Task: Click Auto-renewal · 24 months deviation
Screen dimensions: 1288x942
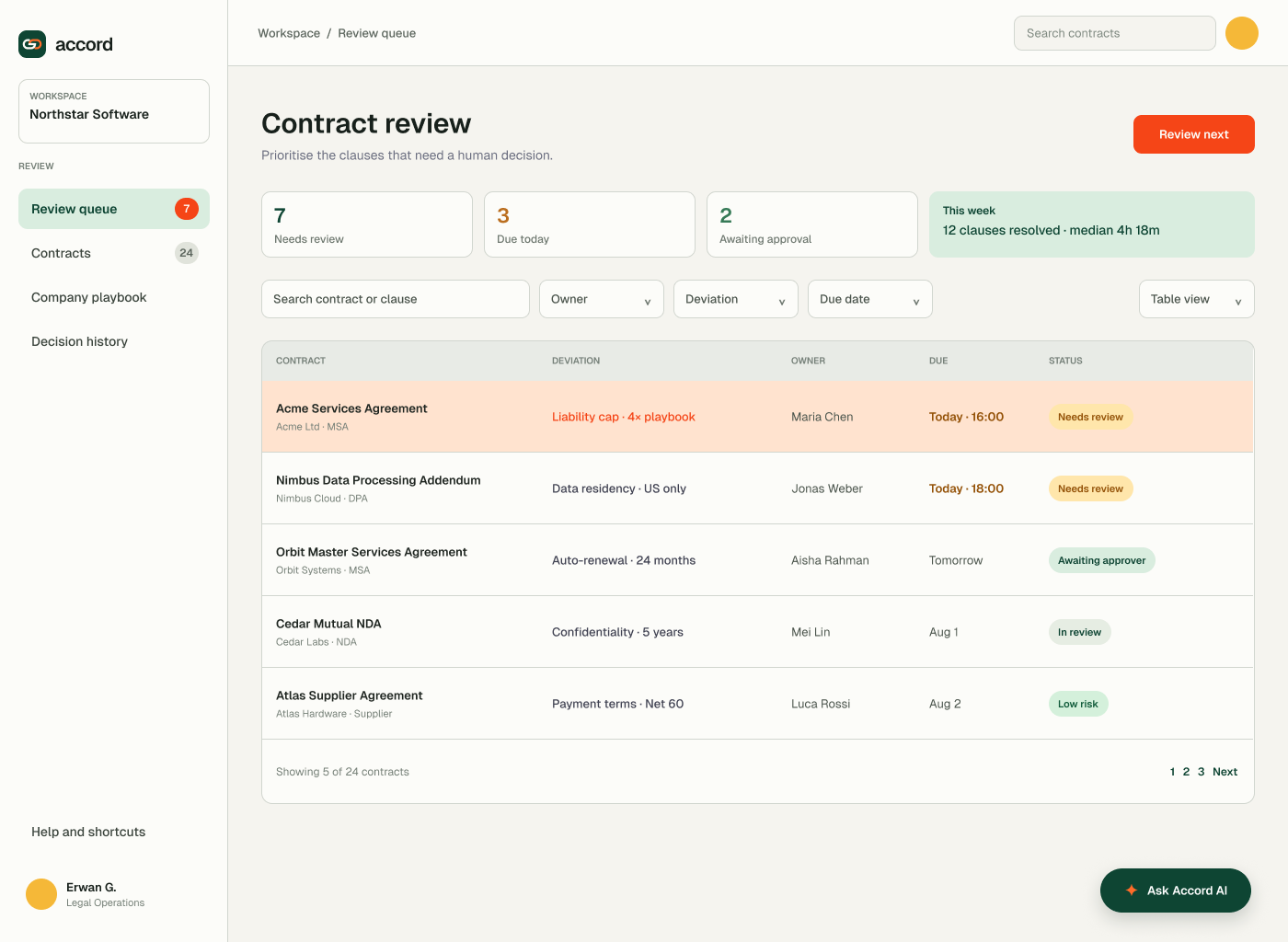Action: tap(624, 560)
